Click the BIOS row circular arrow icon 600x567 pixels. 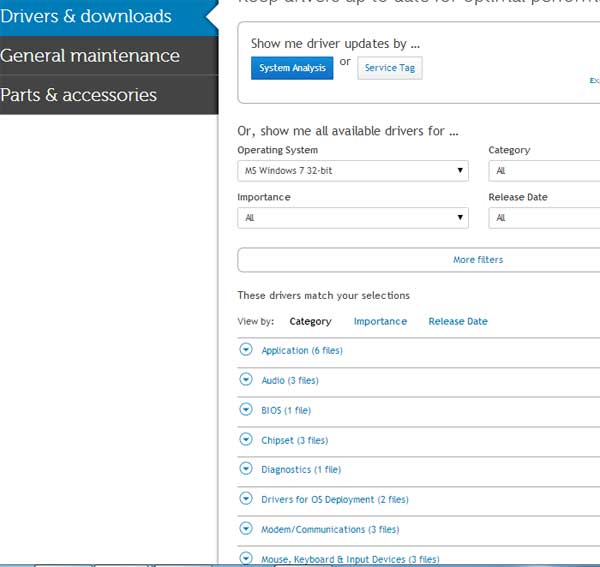[246, 410]
